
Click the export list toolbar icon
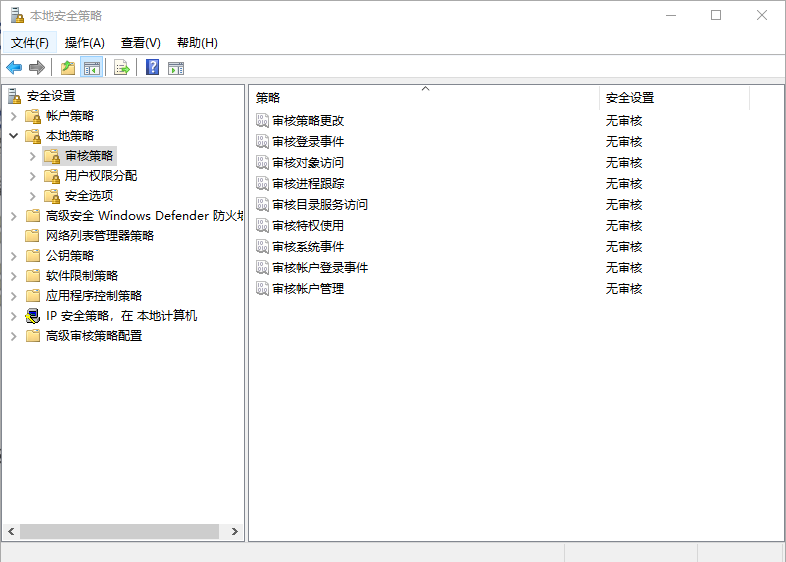point(122,67)
